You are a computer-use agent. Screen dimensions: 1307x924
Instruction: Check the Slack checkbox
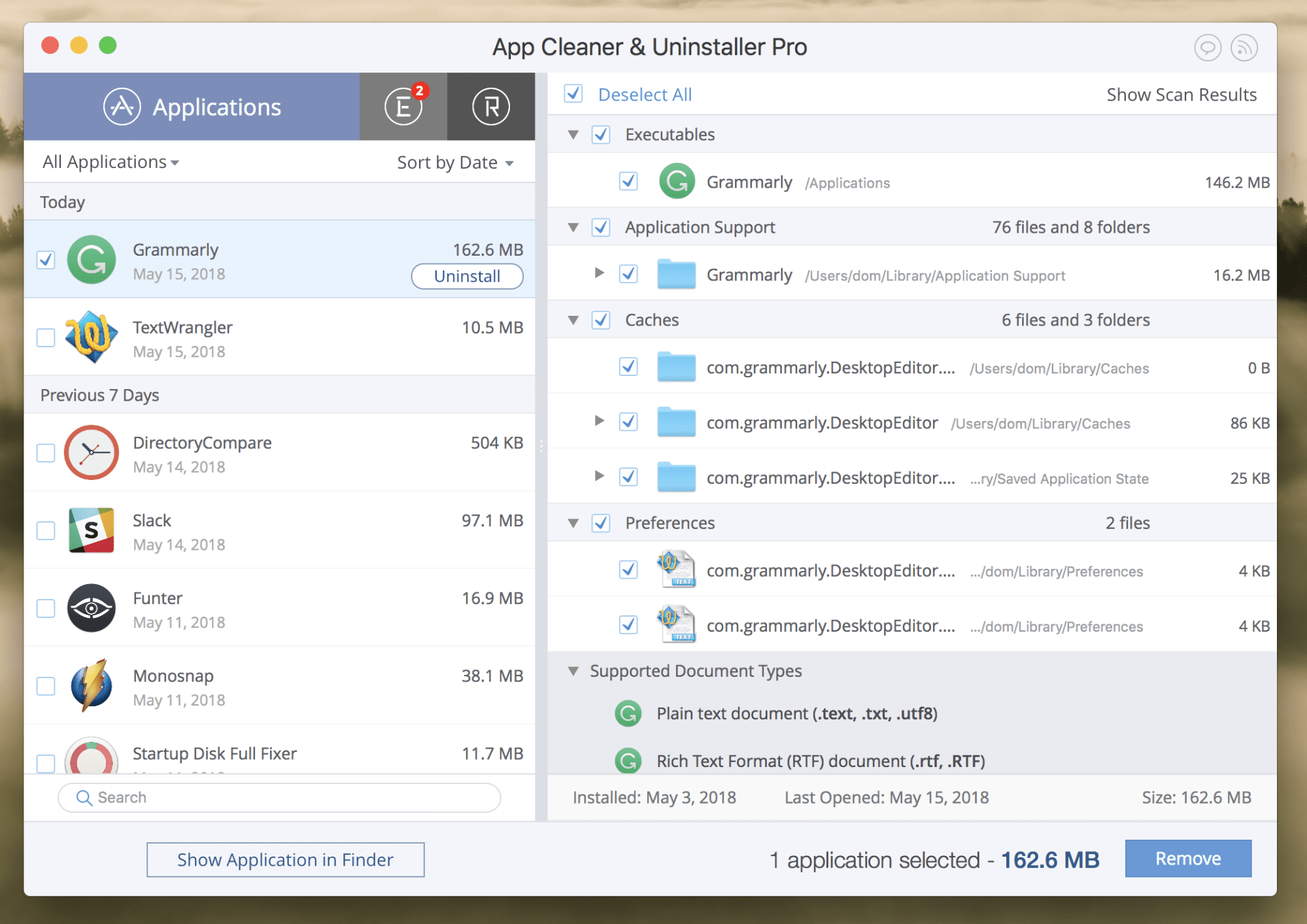[x=46, y=530]
